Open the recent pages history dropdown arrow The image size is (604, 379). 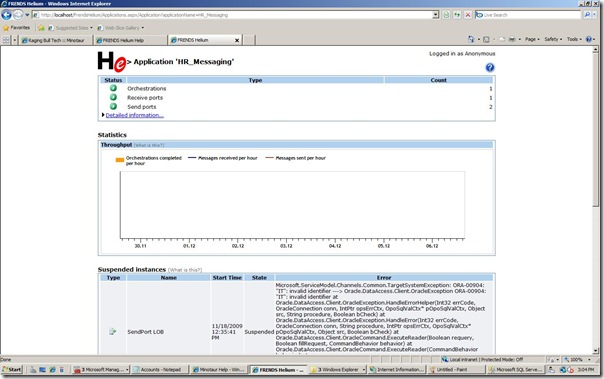coord(27,15)
